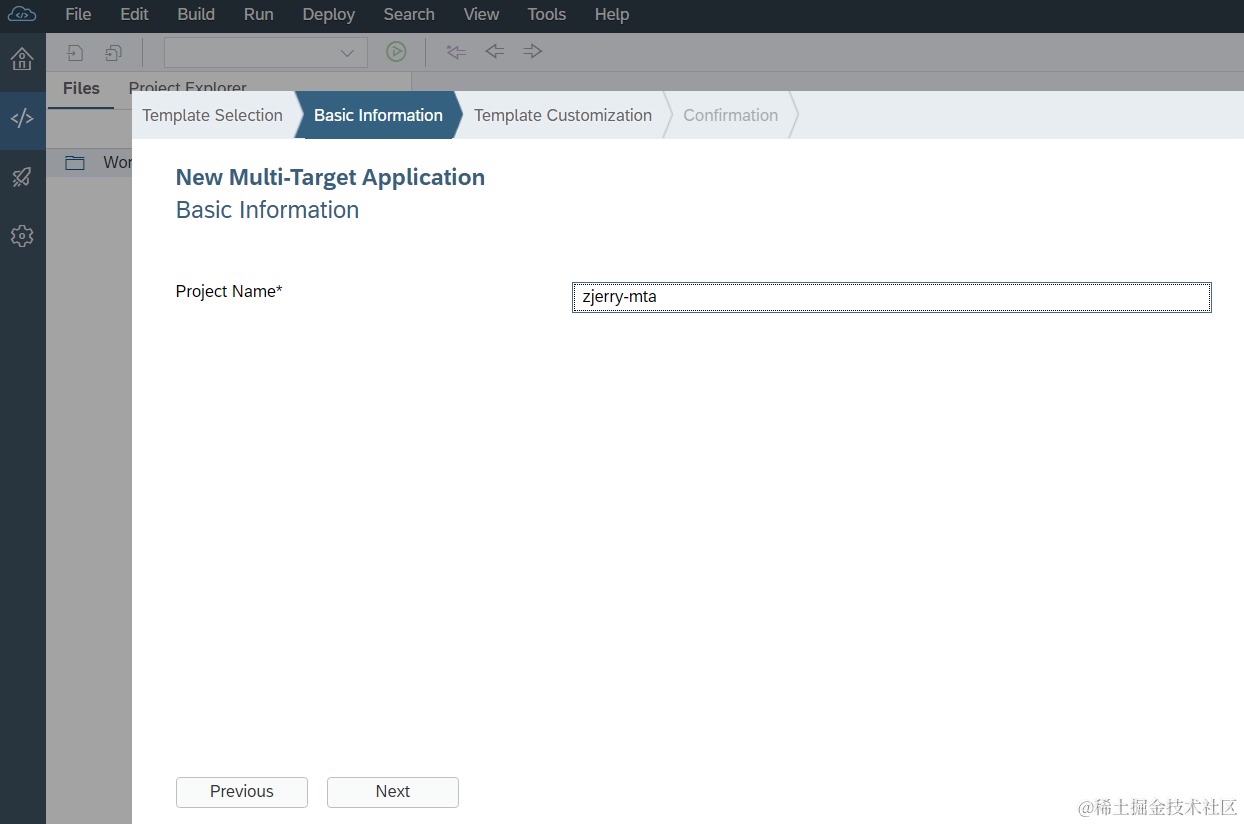1244x824 pixels.
Task: Click the Project Name* label
Action: point(229,291)
